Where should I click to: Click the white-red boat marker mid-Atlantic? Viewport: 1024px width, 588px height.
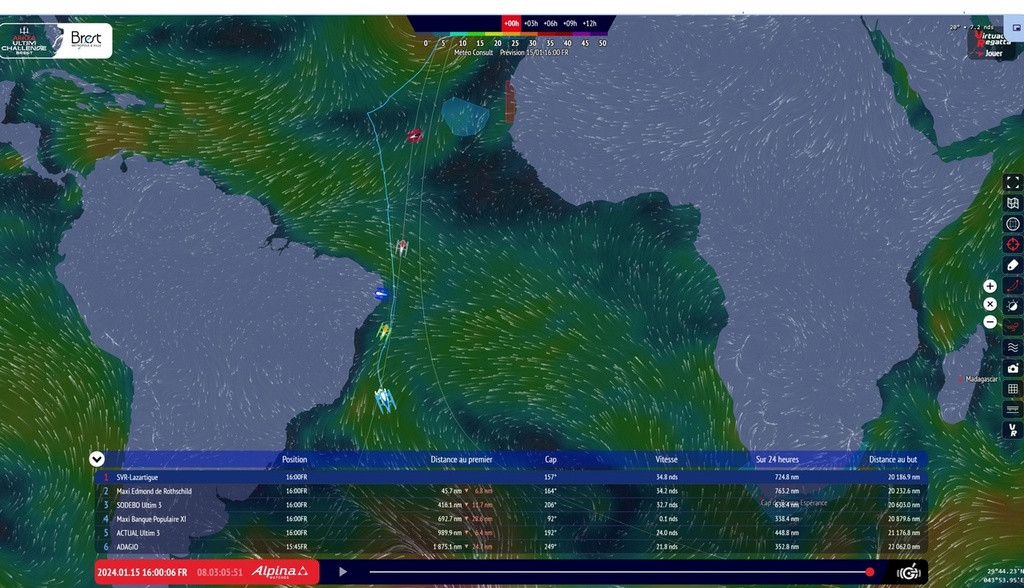pos(402,247)
